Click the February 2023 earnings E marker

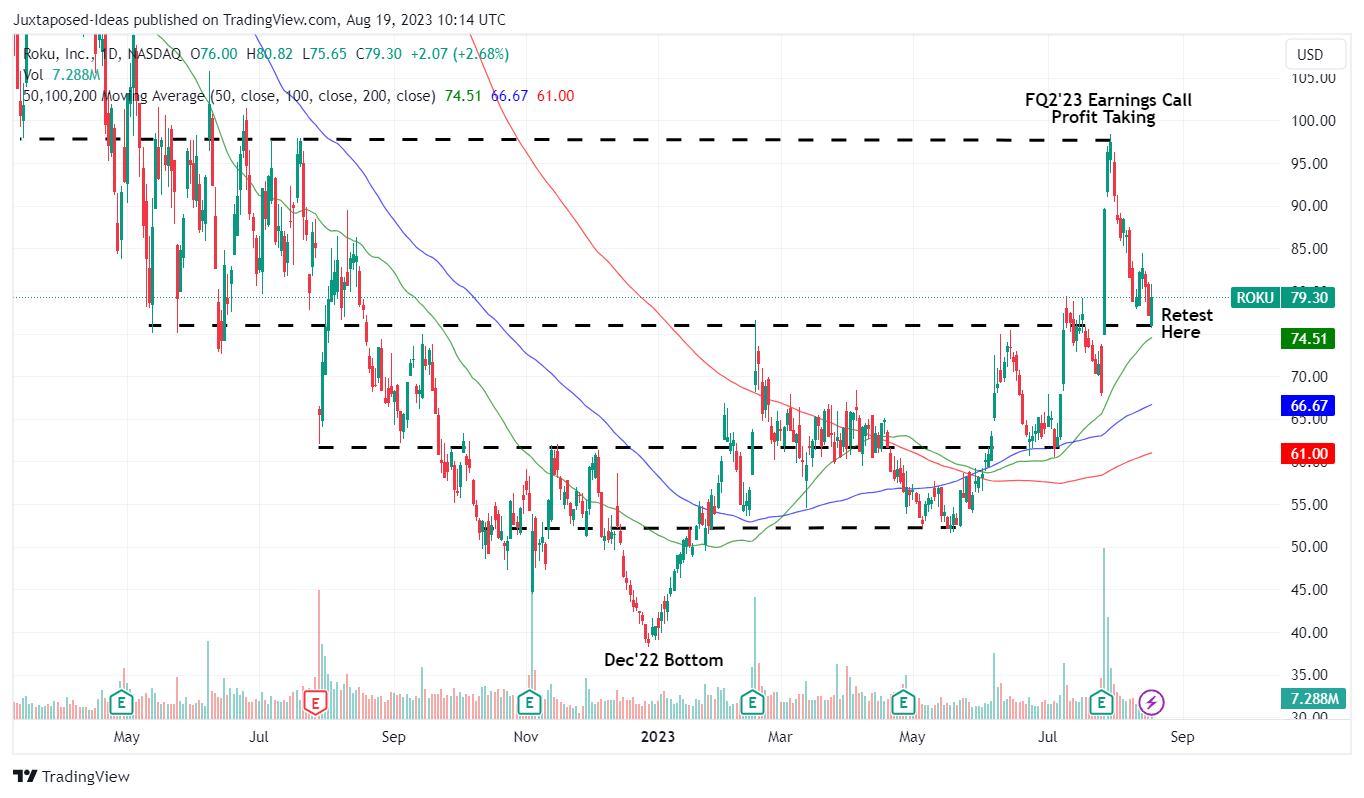pyautogui.click(x=752, y=702)
